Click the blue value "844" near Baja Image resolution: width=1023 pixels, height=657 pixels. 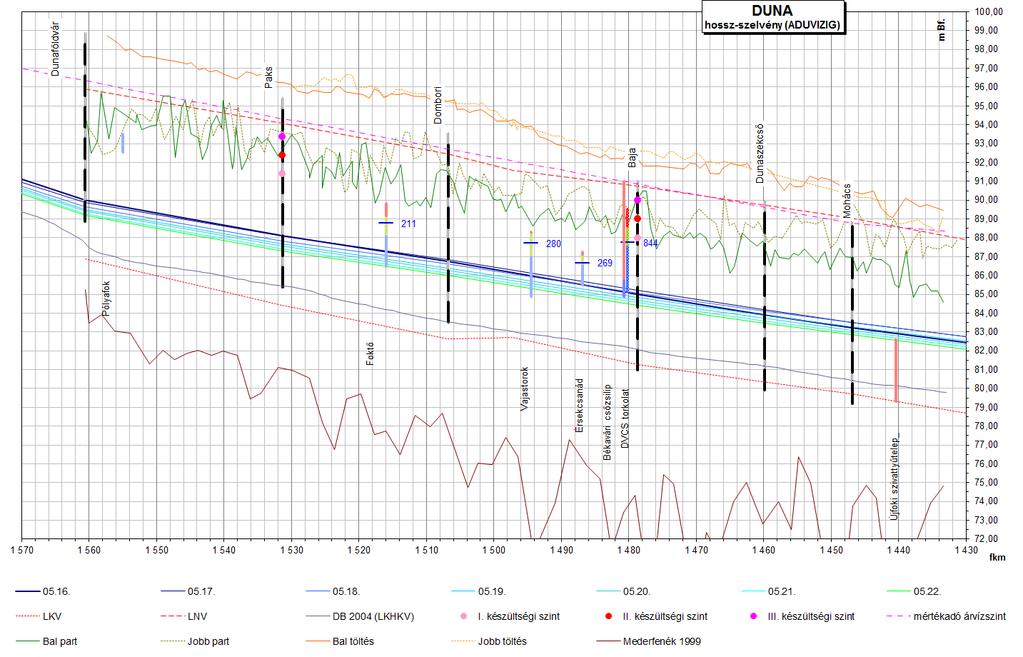coord(650,243)
